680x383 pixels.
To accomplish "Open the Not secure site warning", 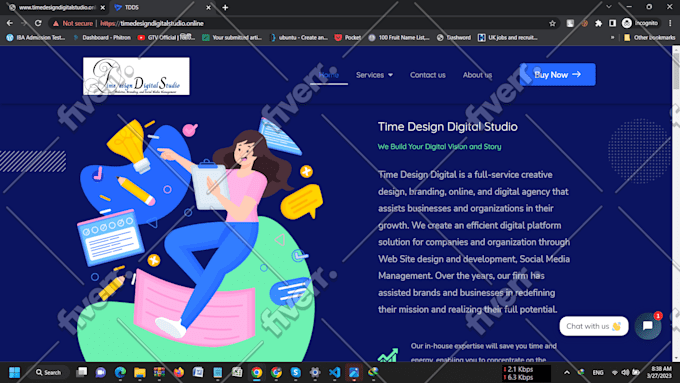I will tap(72, 23).
